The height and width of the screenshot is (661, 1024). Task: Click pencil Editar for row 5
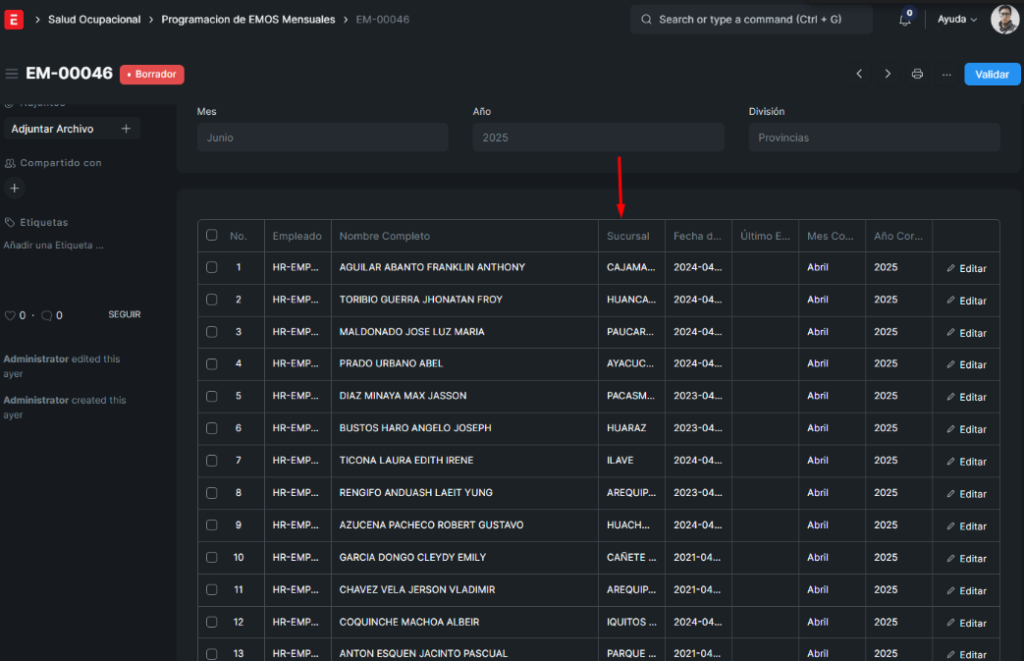coord(966,397)
